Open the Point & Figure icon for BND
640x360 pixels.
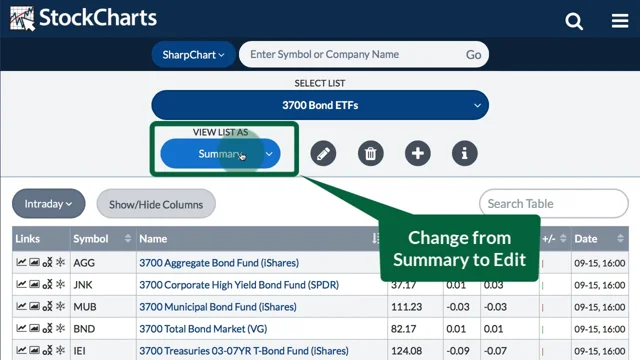[47, 328]
